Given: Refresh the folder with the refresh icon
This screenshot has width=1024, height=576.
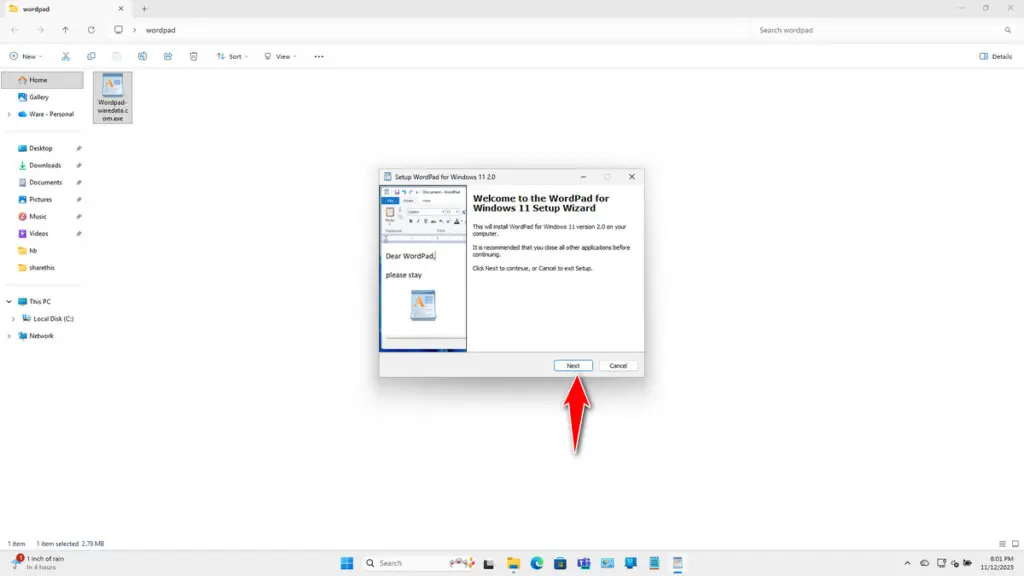Looking at the screenshot, I should tap(91, 30).
